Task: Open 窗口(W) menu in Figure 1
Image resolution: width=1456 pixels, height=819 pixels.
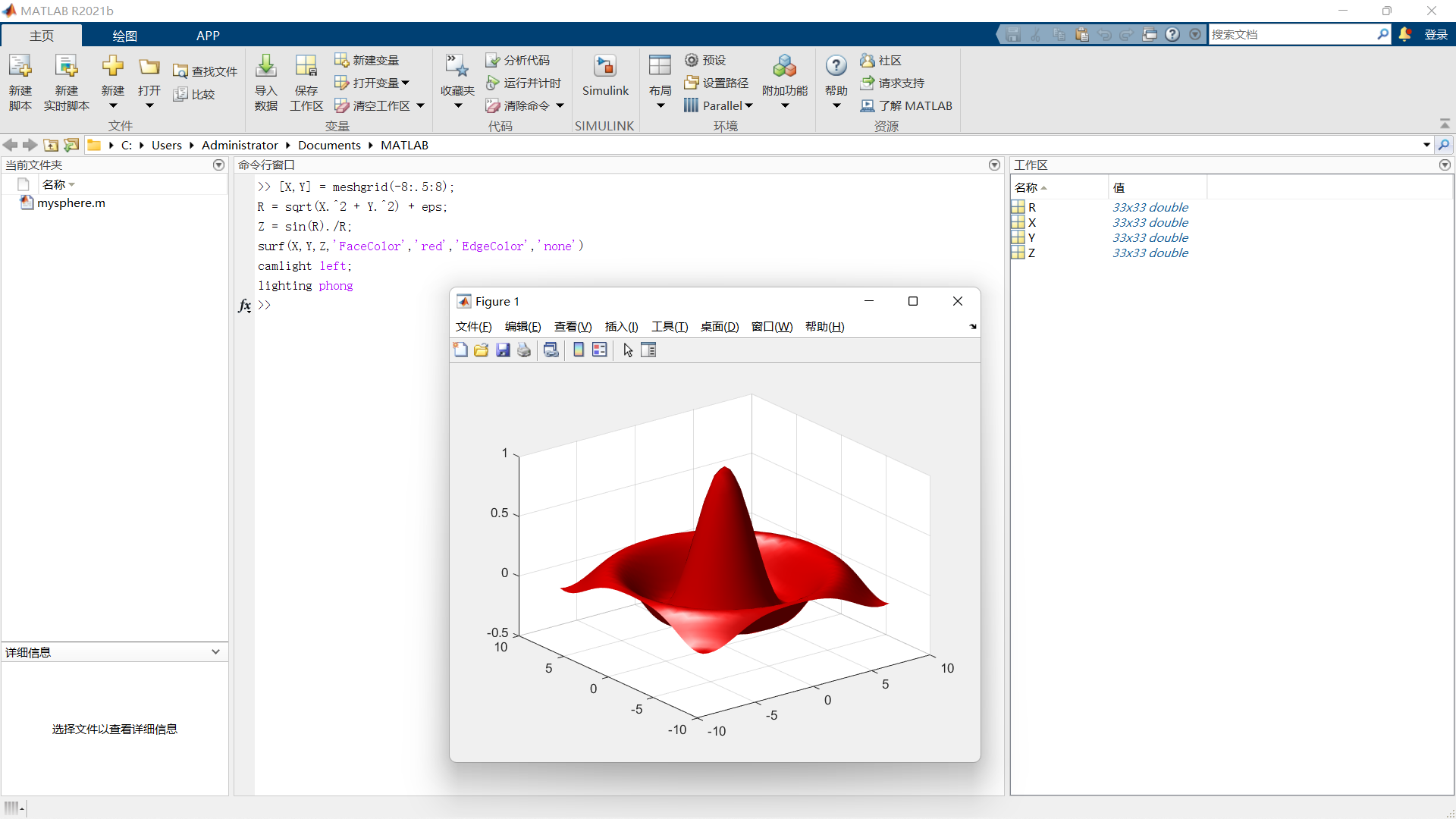Action: (x=771, y=326)
